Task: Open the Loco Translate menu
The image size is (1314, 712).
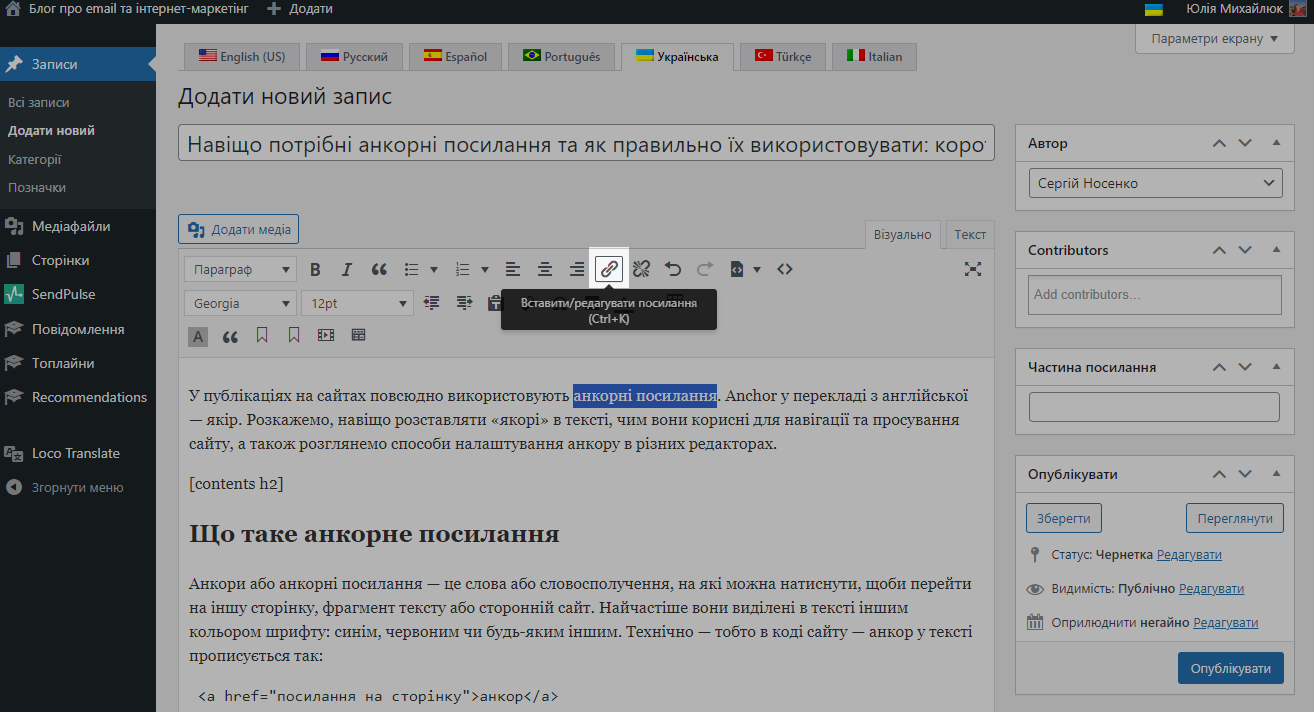Action: [78, 453]
